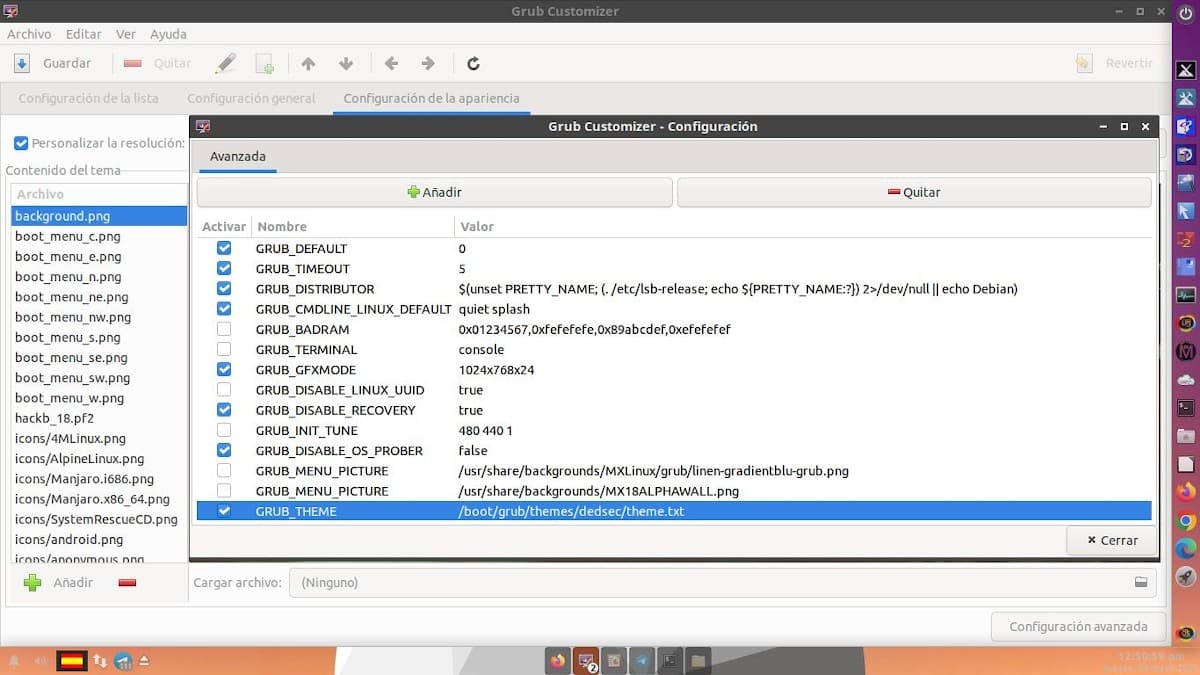This screenshot has width=1200, height=675.
Task: Switch to the Configuración general tab
Action: pos(251,98)
